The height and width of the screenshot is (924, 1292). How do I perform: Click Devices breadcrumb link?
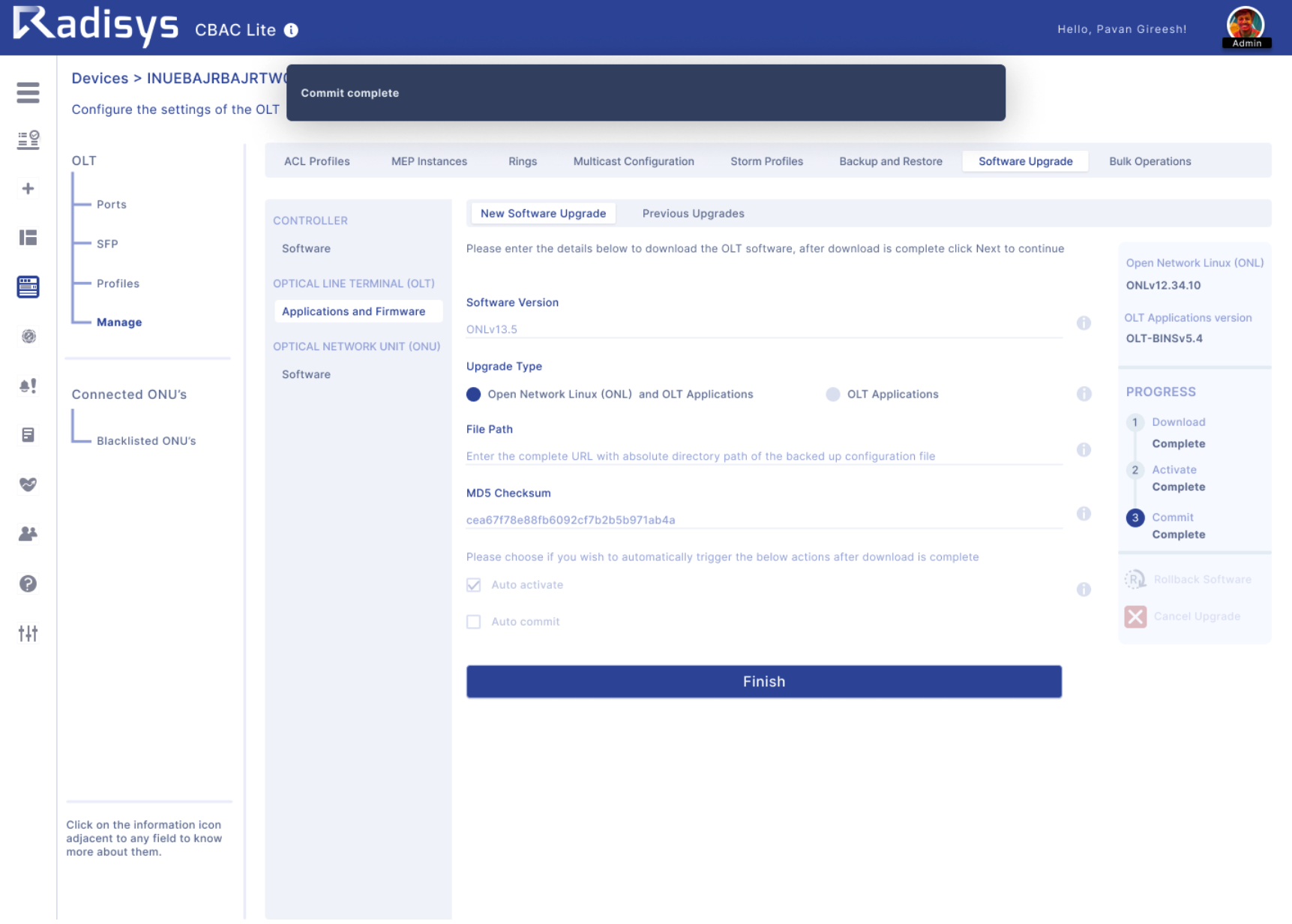tap(100, 79)
